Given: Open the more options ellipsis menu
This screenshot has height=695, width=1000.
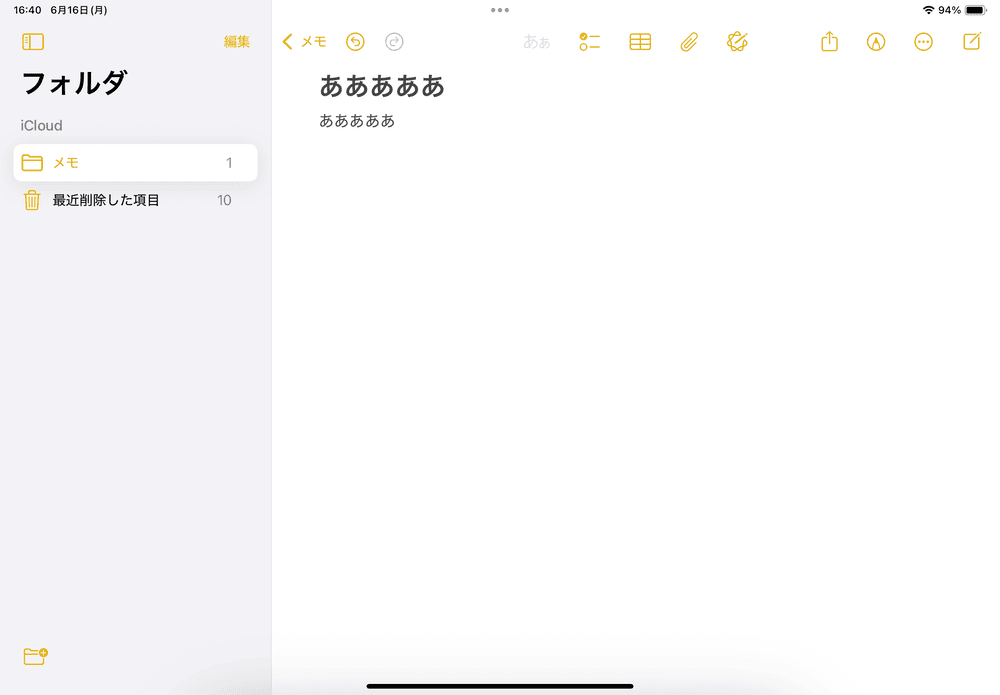Looking at the screenshot, I should [924, 42].
